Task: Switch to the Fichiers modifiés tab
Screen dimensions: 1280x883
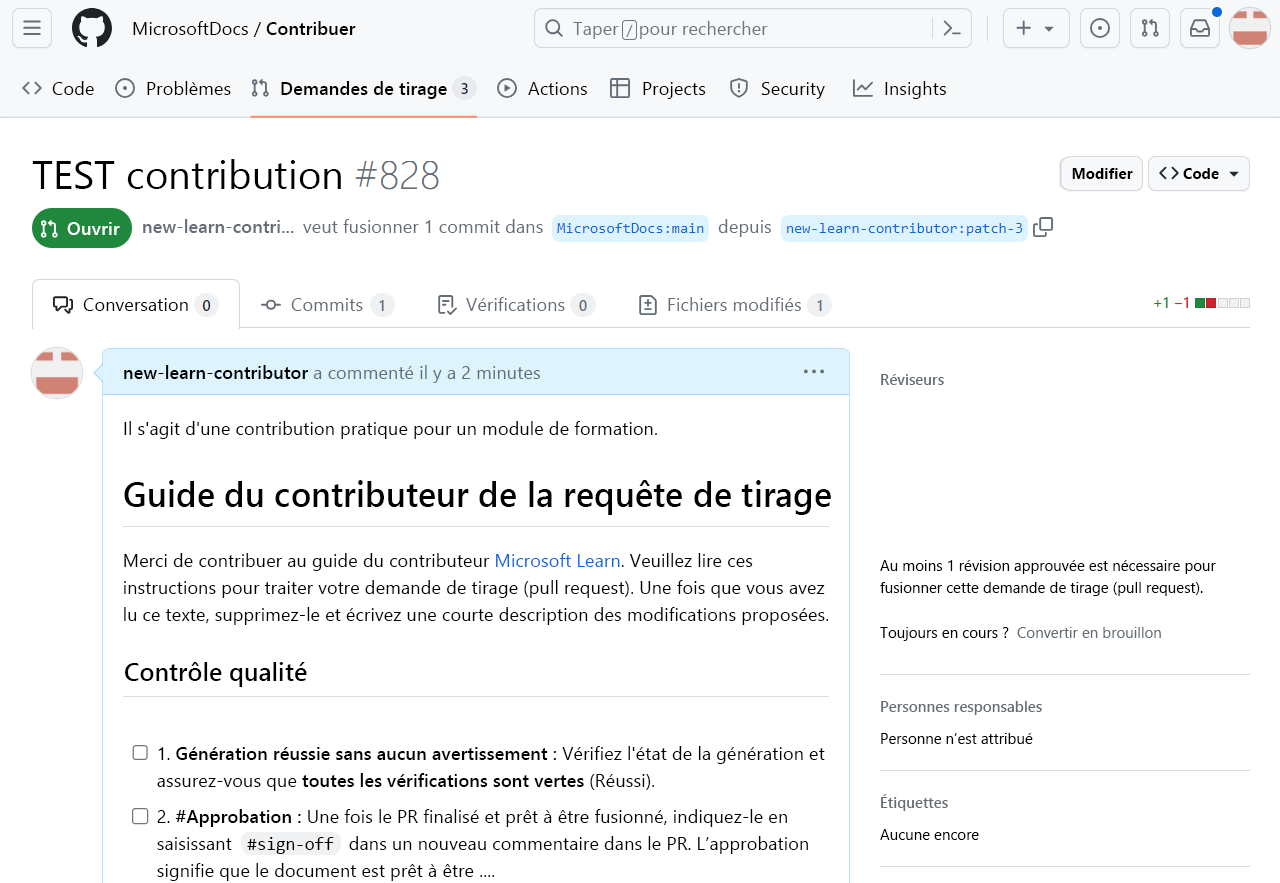Action: (x=734, y=304)
